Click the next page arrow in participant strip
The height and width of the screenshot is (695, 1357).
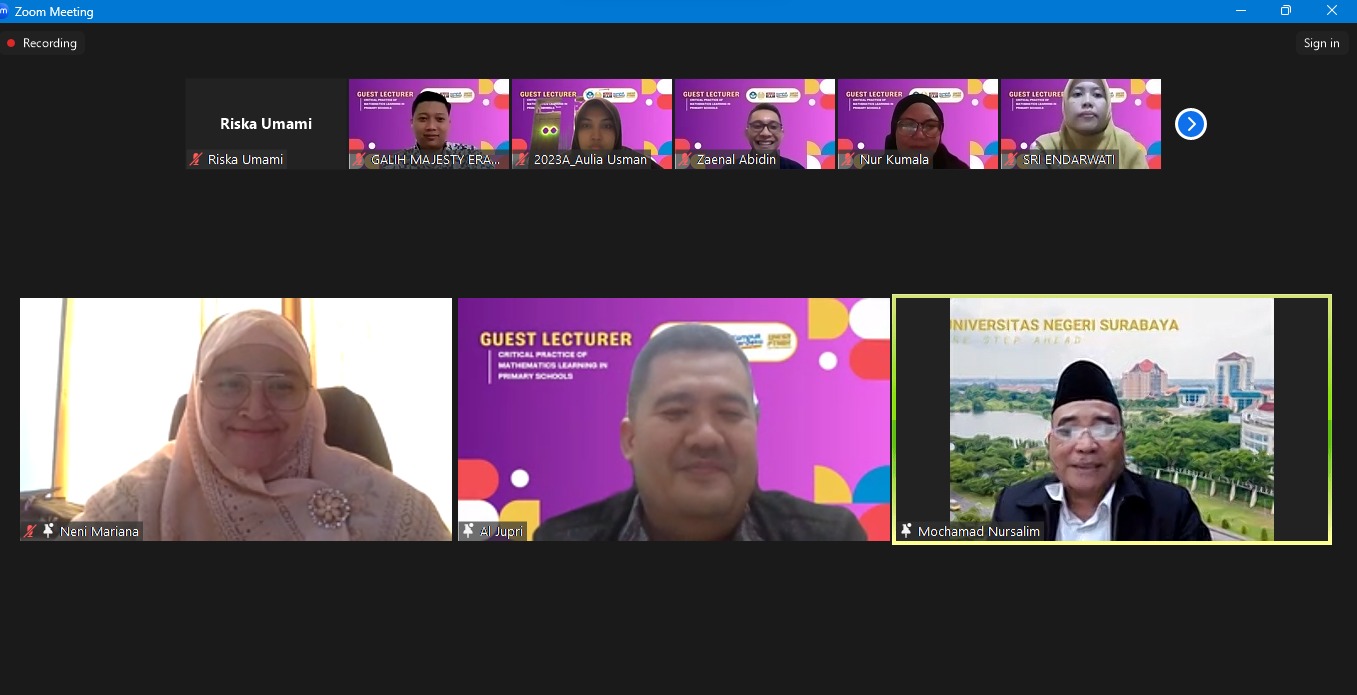[1190, 124]
